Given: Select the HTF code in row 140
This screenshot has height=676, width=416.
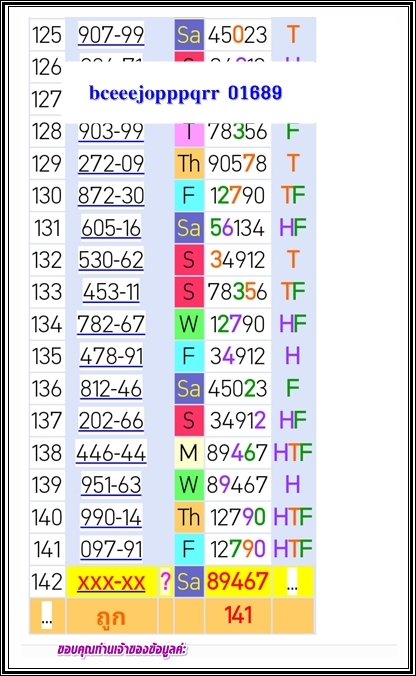Looking at the screenshot, I should [293, 516].
